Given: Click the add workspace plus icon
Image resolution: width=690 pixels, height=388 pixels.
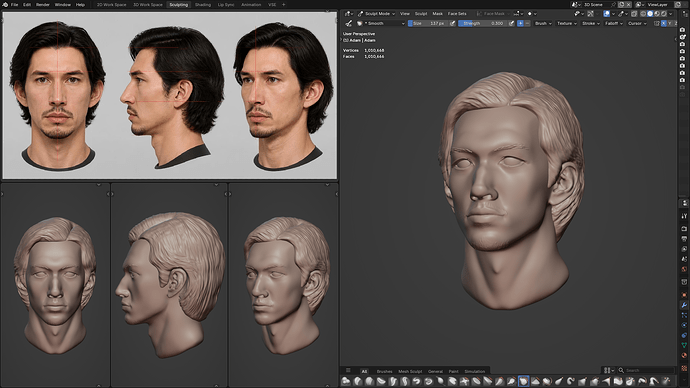Looking at the screenshot, I should click(283, 4).
